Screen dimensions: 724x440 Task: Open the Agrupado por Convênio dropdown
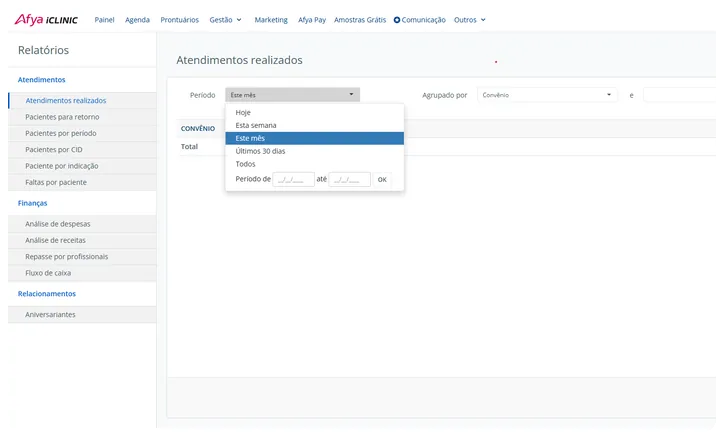[547, 95]
